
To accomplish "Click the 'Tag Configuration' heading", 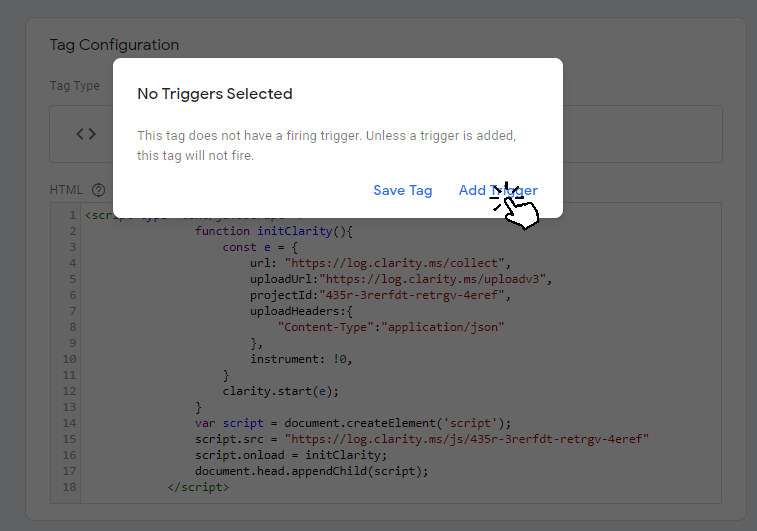I will coord(114,45).
